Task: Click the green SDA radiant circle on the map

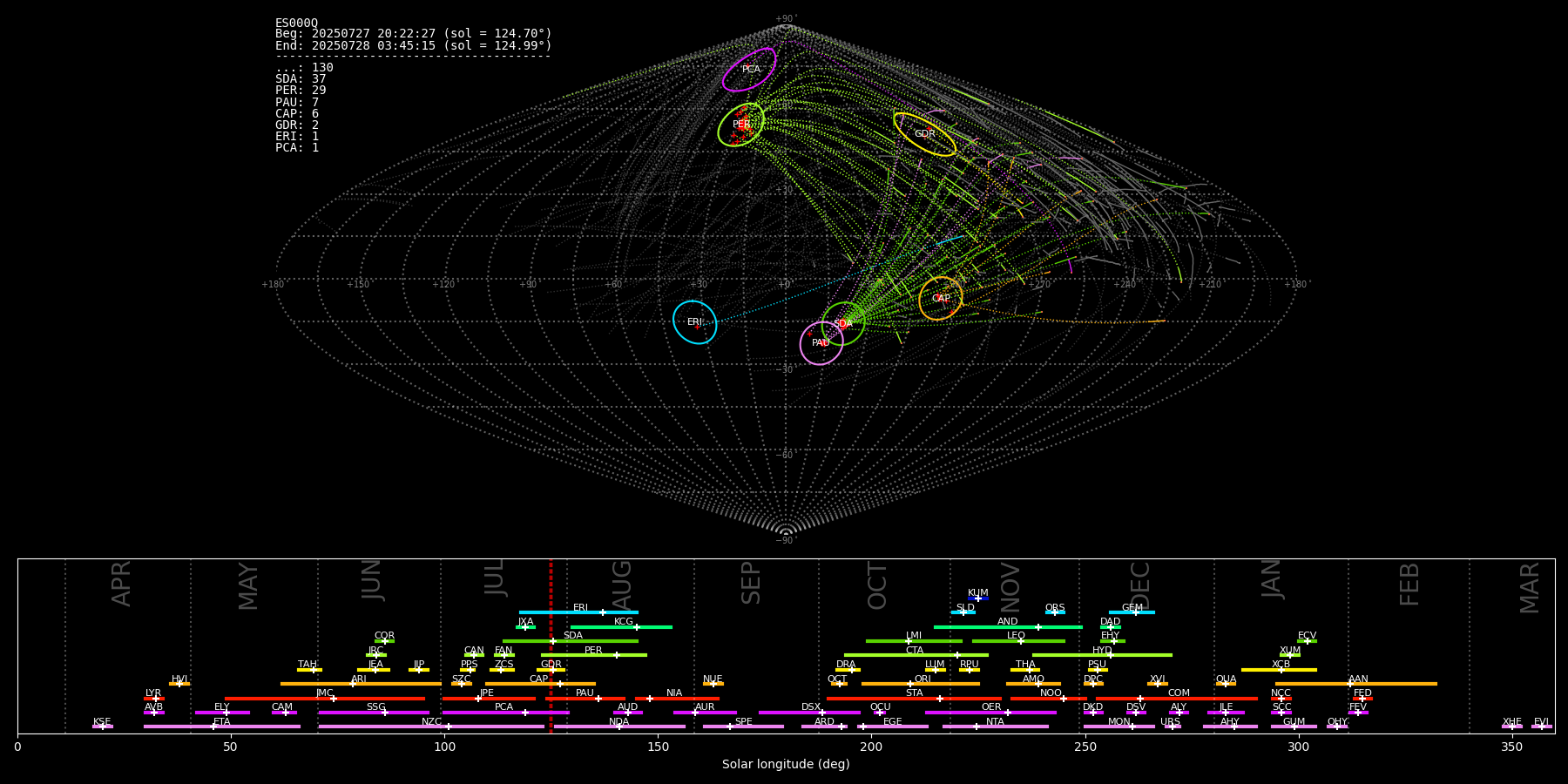Action: coord(843,323)
